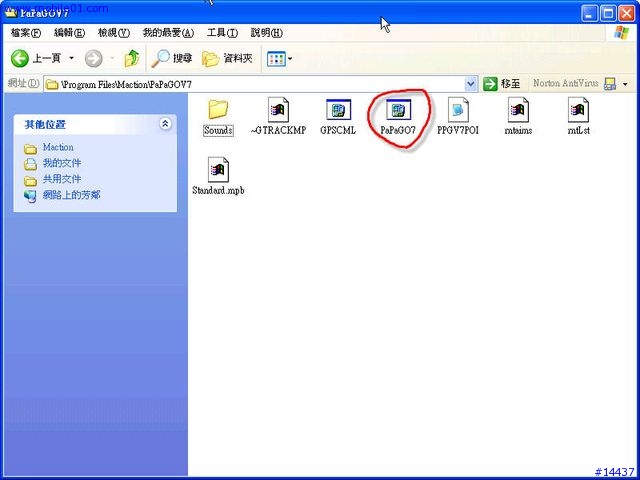The height and width of the screenshot is (480, 640).
Task: Select the PaPaGO7 application icon
Action: click(398, 109)
